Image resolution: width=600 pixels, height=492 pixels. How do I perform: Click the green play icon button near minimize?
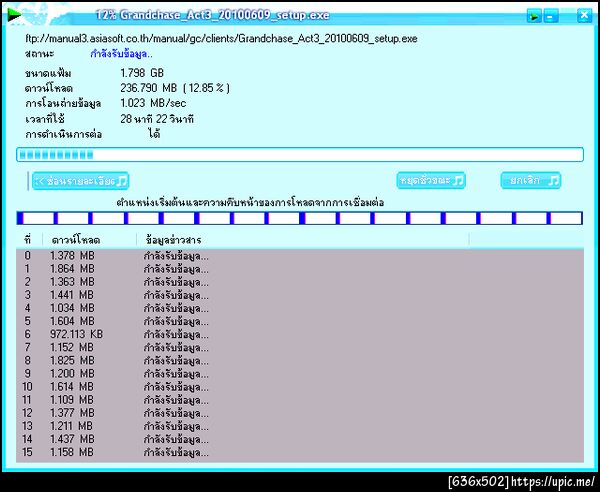pyautogui.click(x=534, y=16)
